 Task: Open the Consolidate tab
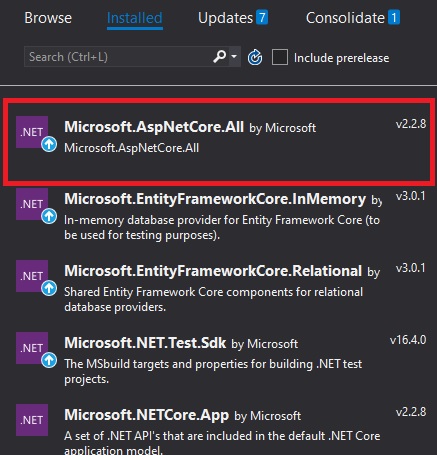click(x=353, y=18)
